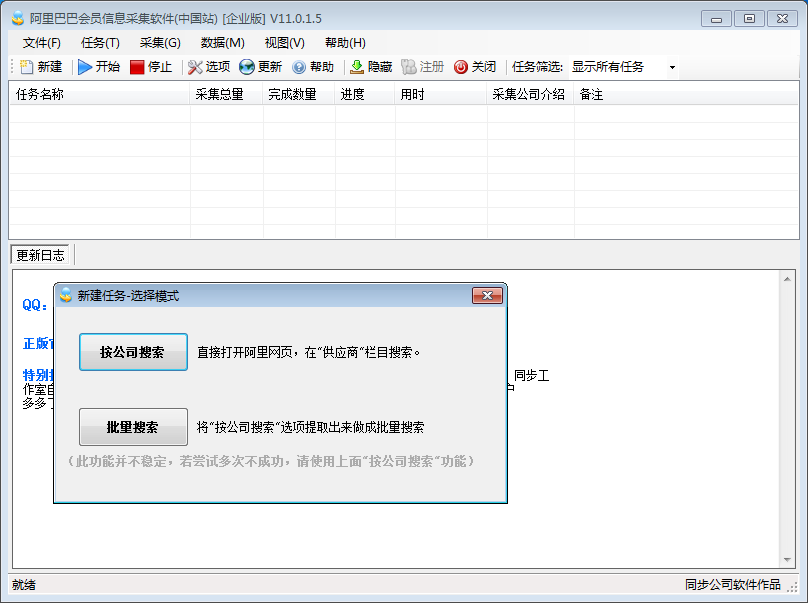This screenshot has height=603, width=808.
Task: Click the 采集总量 column header
Action: [227, 94]
